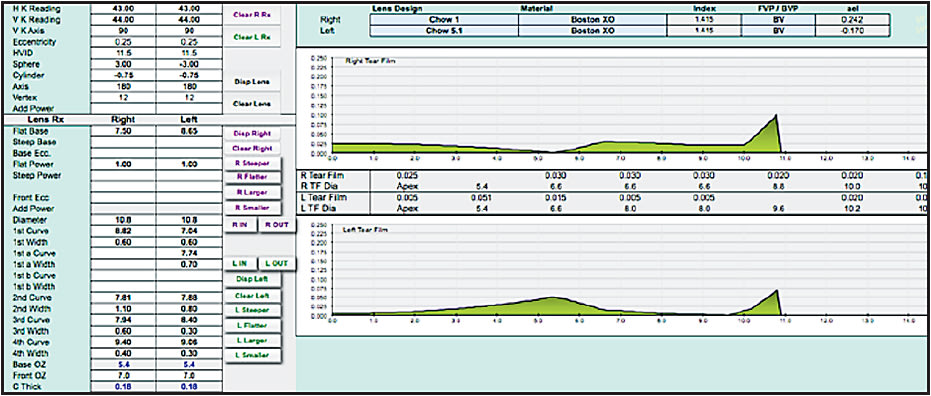Click the R OUT button
This screenshot has width=931, height=396.
pos(277,226)
